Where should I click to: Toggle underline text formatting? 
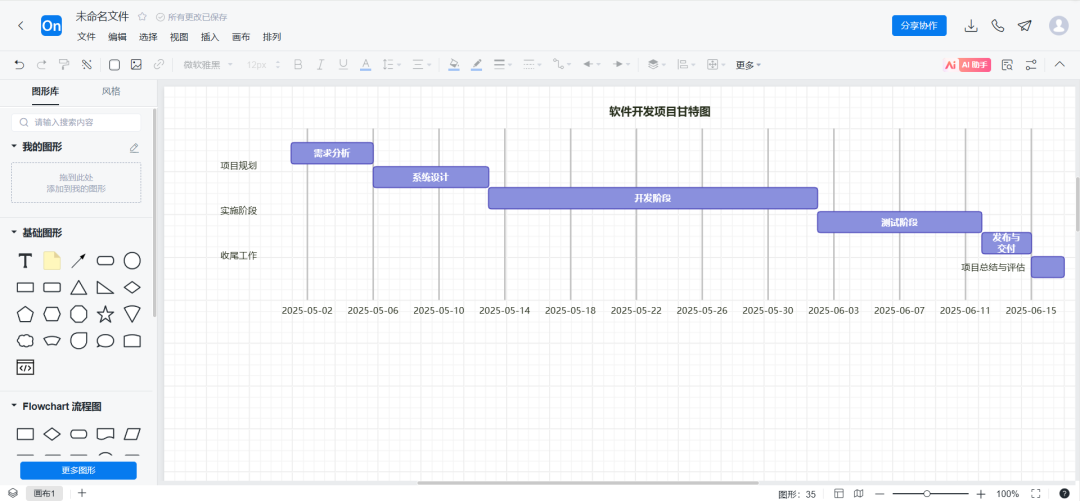click(343, 65)
